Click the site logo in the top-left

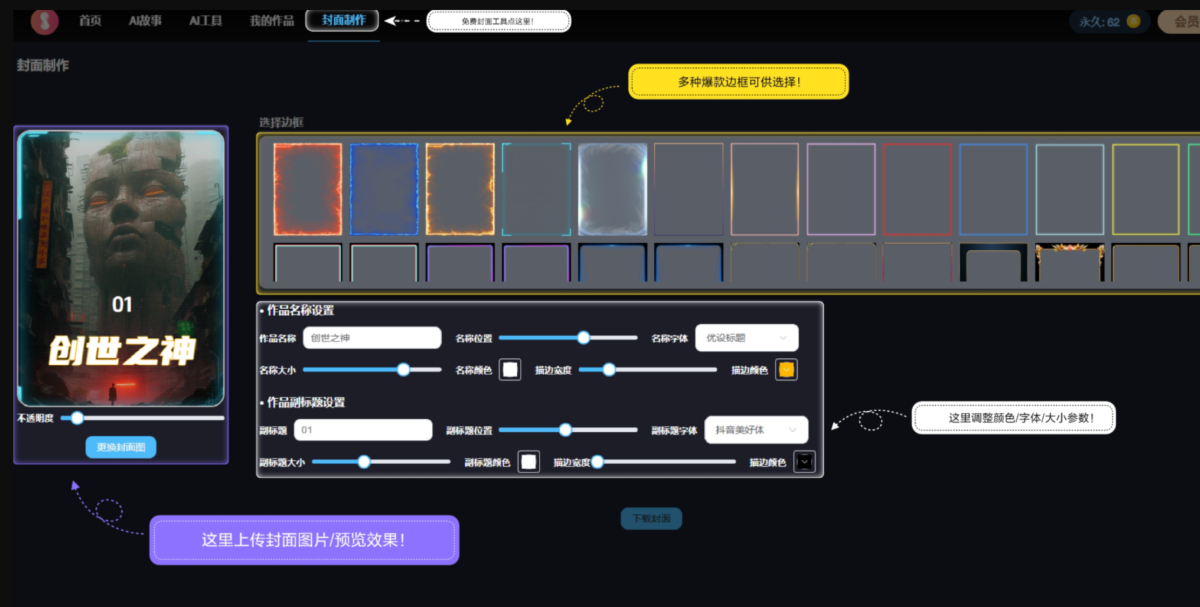(44, 20)
